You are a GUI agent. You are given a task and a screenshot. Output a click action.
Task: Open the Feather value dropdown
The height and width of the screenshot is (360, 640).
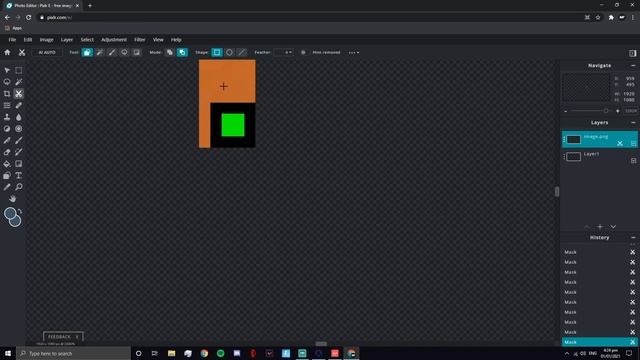(x=283, y=52)
